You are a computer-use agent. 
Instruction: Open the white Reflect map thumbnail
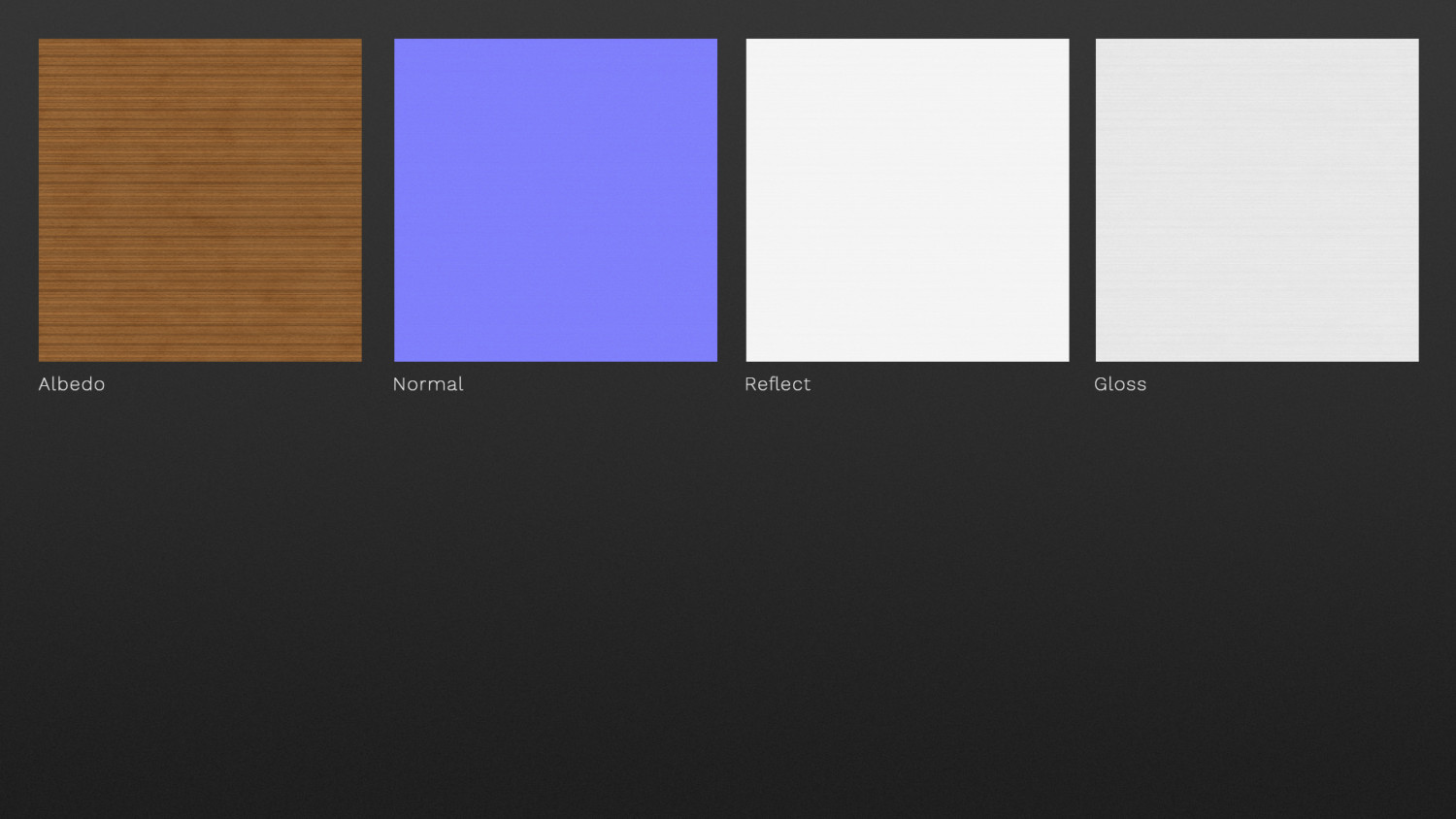[907, 200]
